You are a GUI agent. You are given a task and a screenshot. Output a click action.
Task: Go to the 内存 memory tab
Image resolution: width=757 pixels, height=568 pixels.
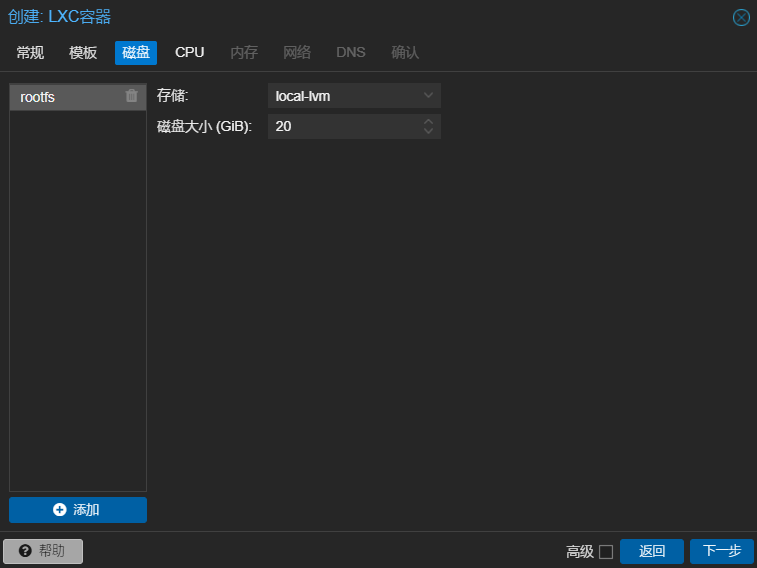click(x=244, y=53)
